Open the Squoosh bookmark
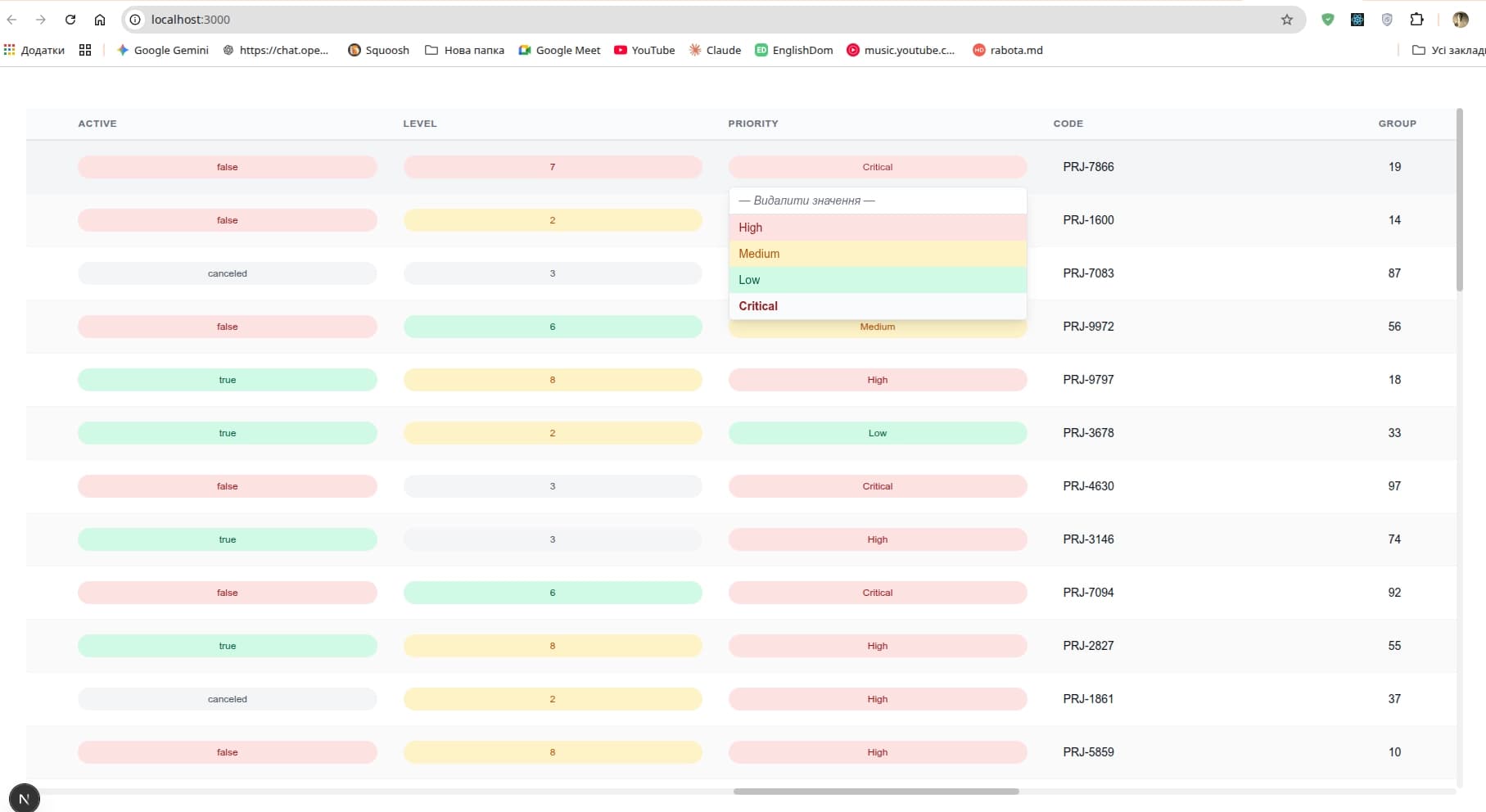 click(379, 50)
